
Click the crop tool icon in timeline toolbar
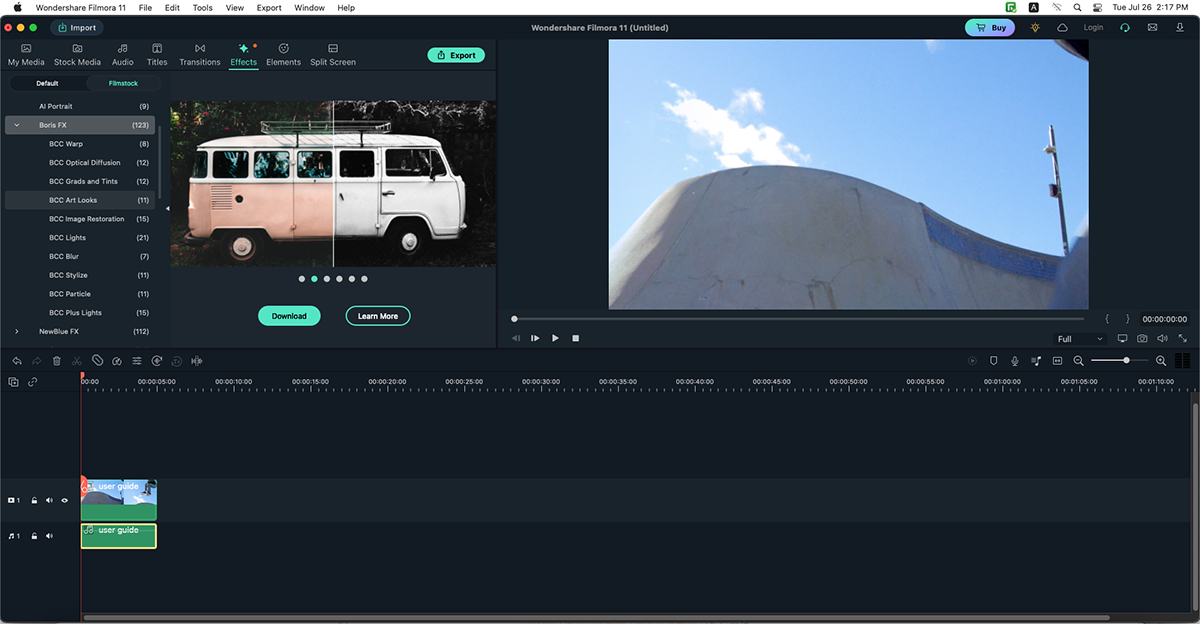click(97, 360)
